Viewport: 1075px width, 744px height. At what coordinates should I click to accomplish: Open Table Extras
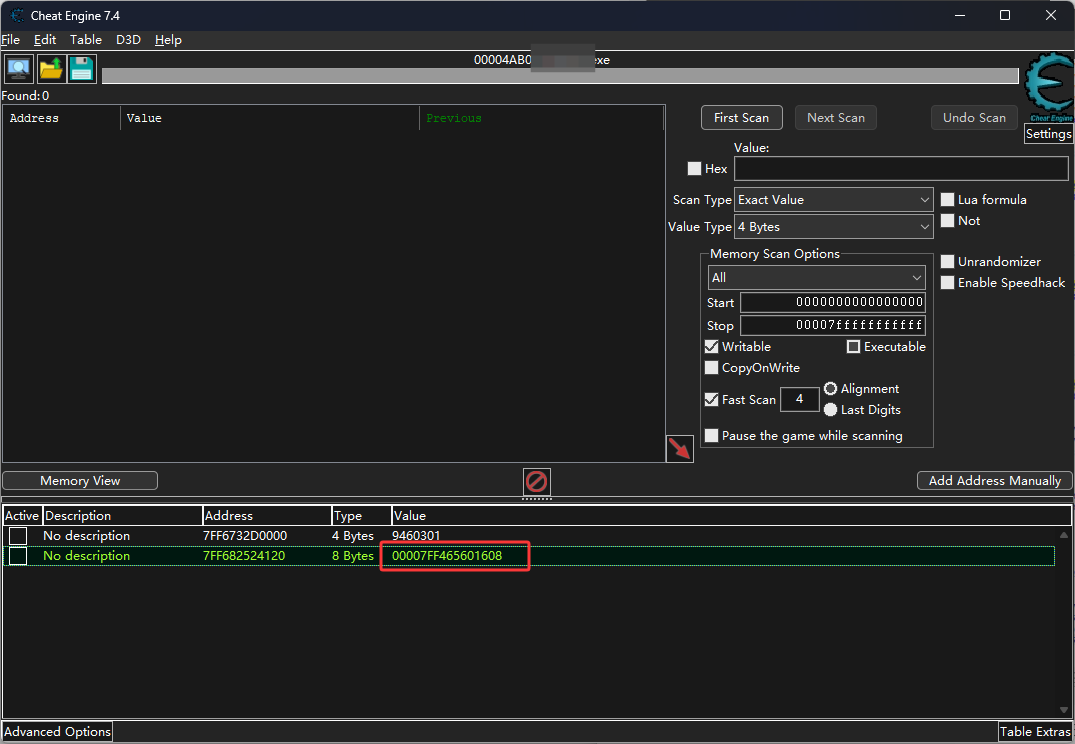[1035, 732]
